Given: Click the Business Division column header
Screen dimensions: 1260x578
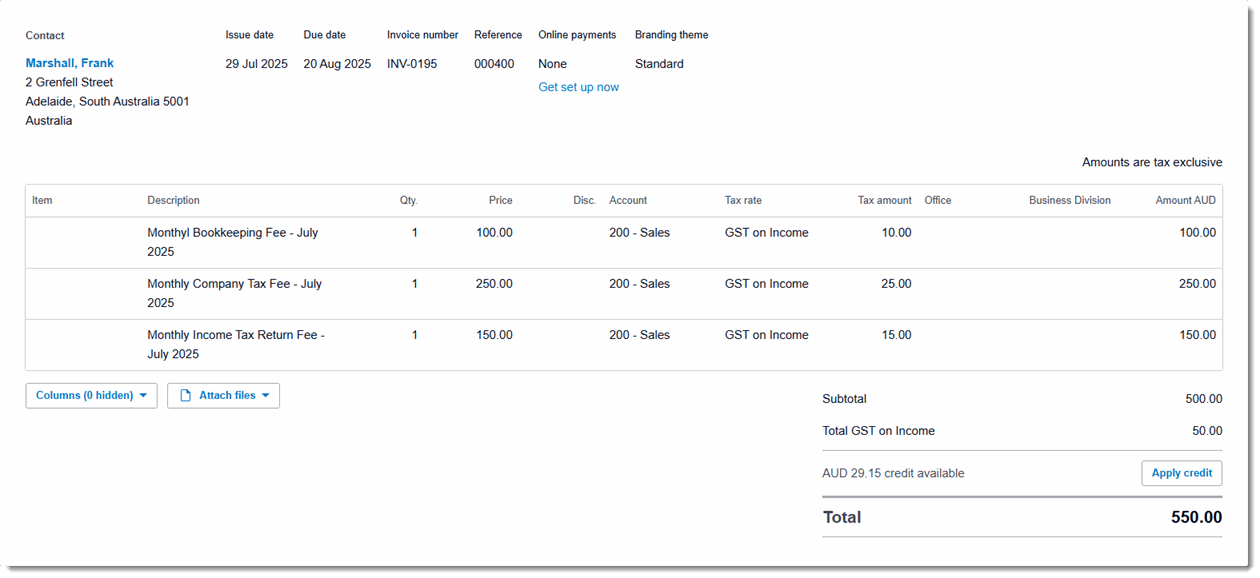Looking at the screenshot, I should (x=1070, y=200).
